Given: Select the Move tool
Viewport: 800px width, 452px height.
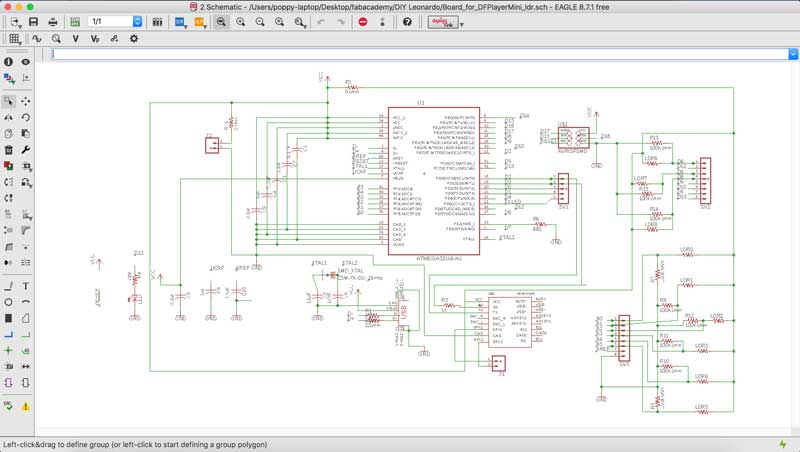Looking at the screenshot, I should coord(26,101).
